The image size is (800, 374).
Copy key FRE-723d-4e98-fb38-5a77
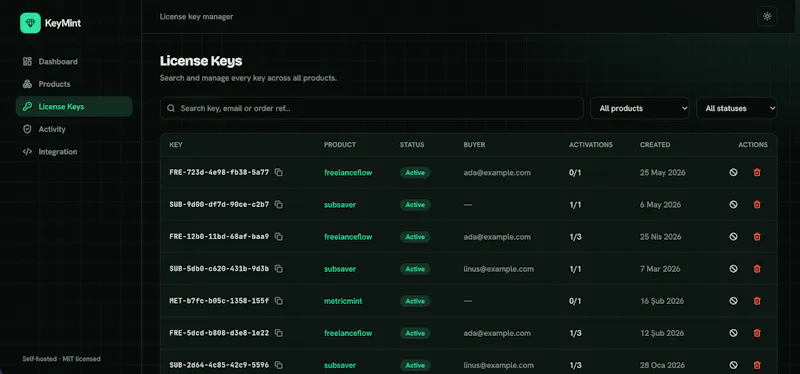click(x=279, y=172)
